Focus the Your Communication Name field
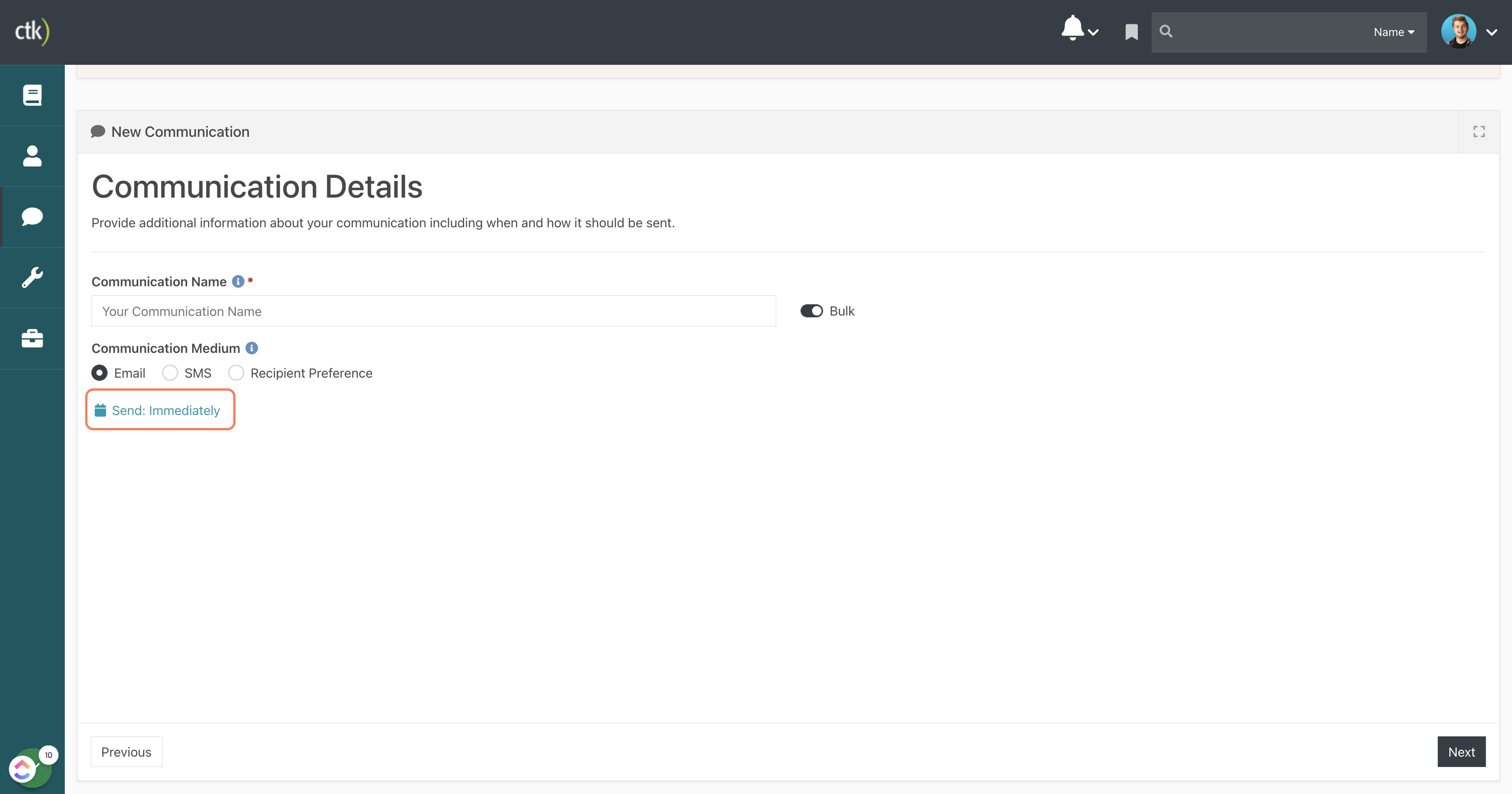1512x794 pixels. (x=433, y=311)
